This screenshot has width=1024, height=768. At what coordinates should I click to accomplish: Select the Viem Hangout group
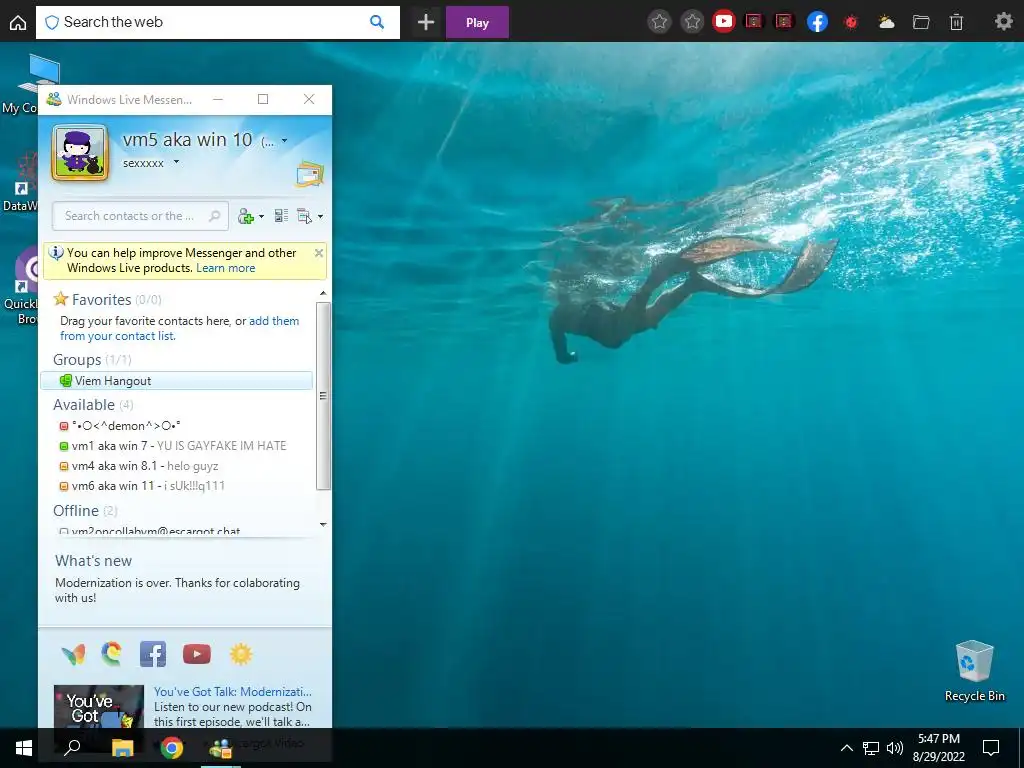[x=176, y=381]
